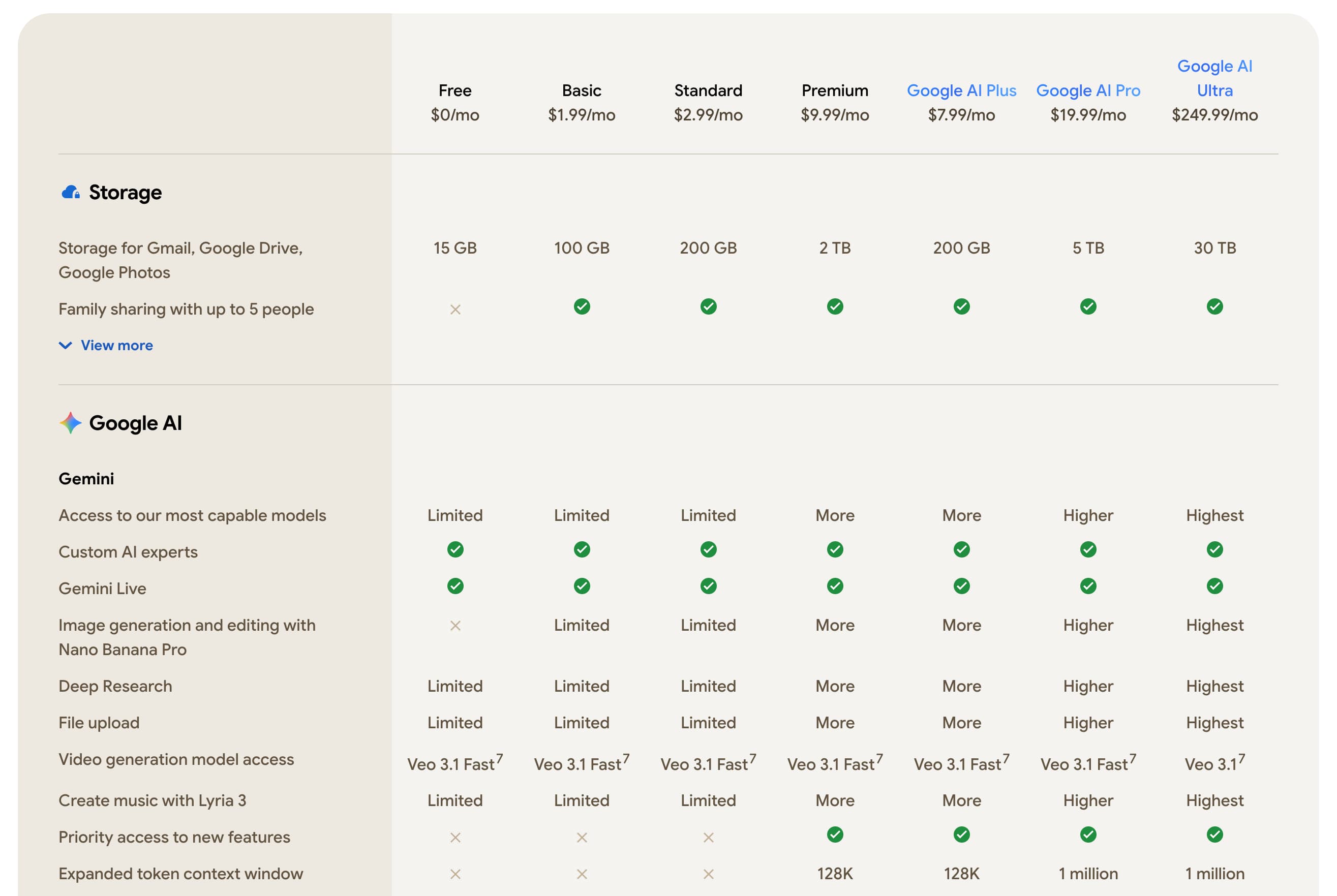Select the Premium $9.99/mo column header

835,103
